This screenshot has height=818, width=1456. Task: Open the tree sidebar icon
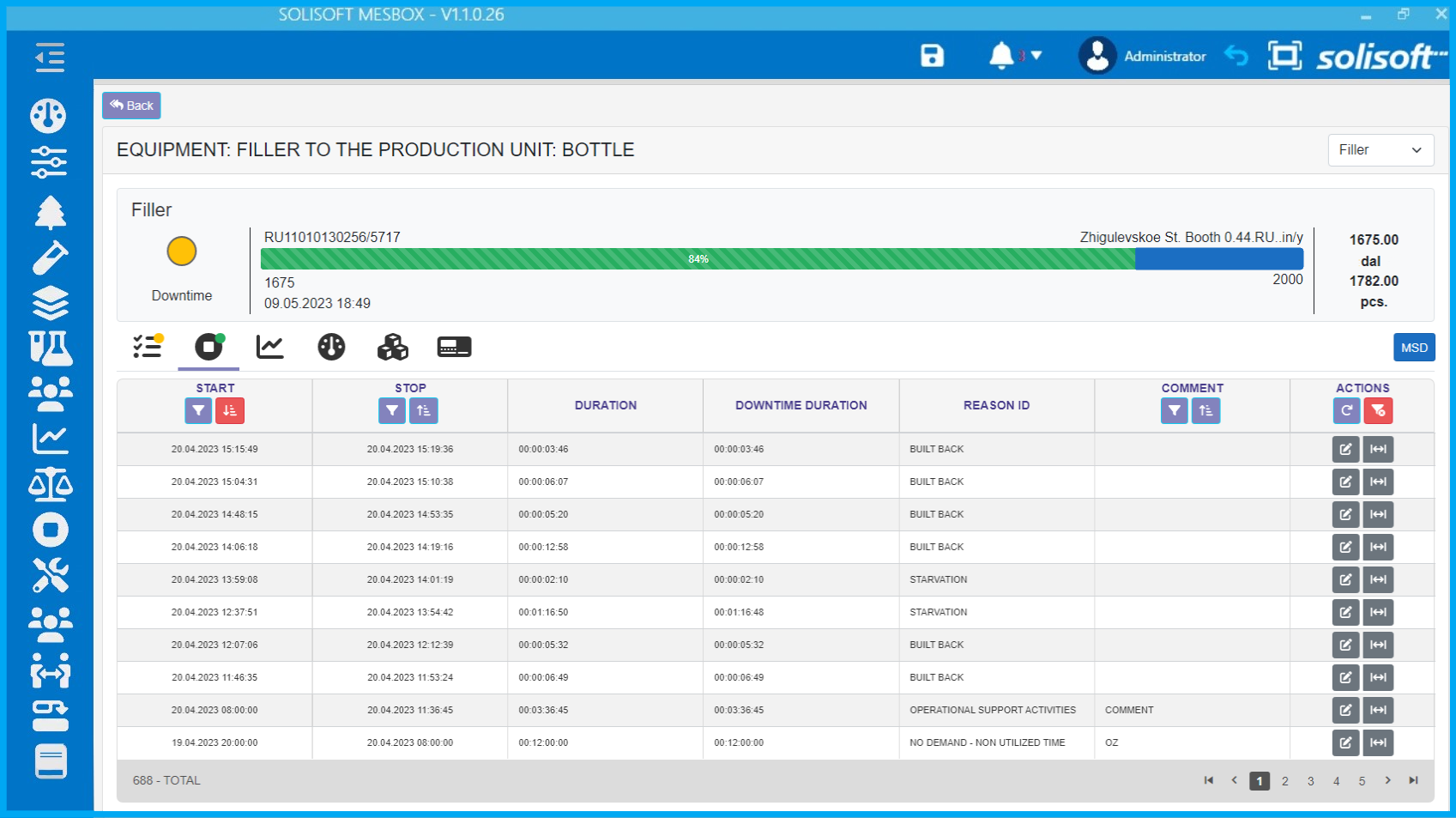tap(50, 212)
